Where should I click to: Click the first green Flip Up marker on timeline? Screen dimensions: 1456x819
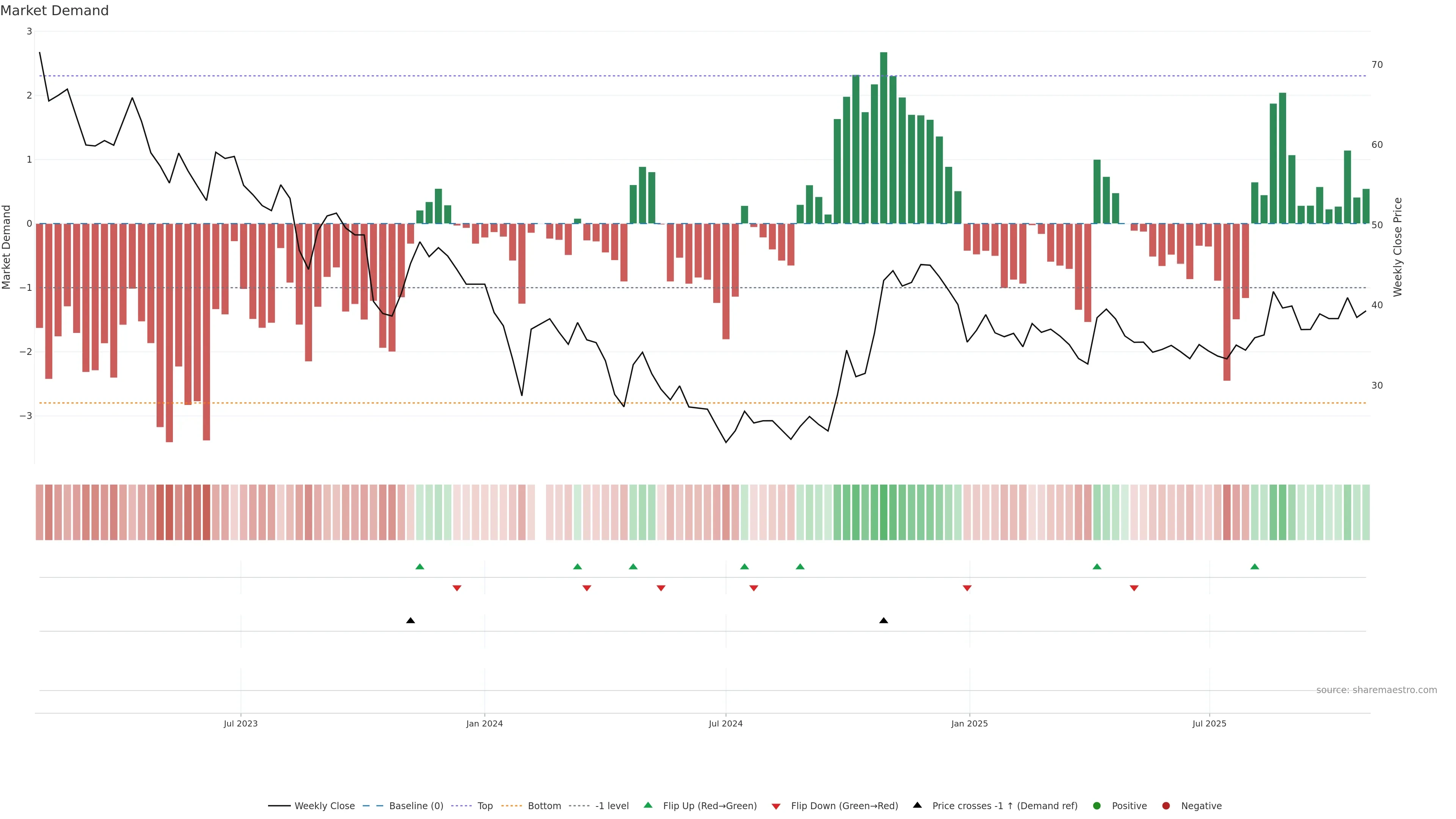tap(419, 566)
